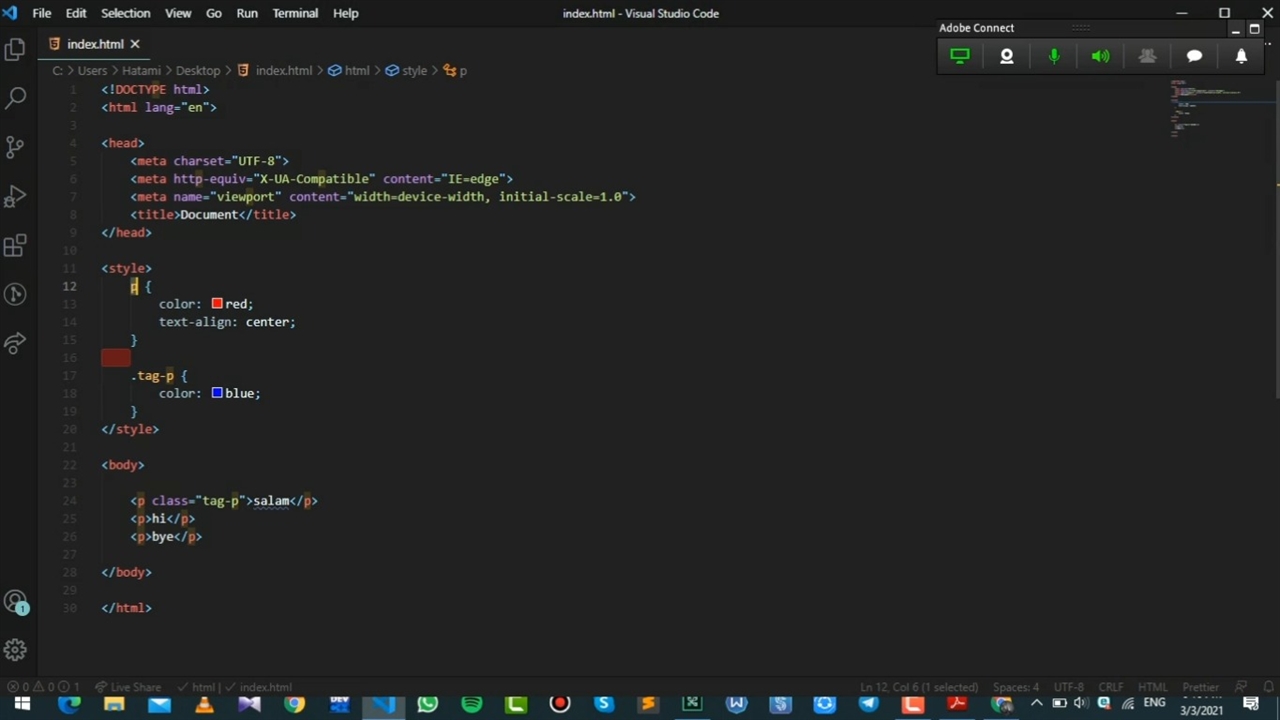Open the Source Control view
Screen dimensions: 1280x720
click(x=15, y=147)
